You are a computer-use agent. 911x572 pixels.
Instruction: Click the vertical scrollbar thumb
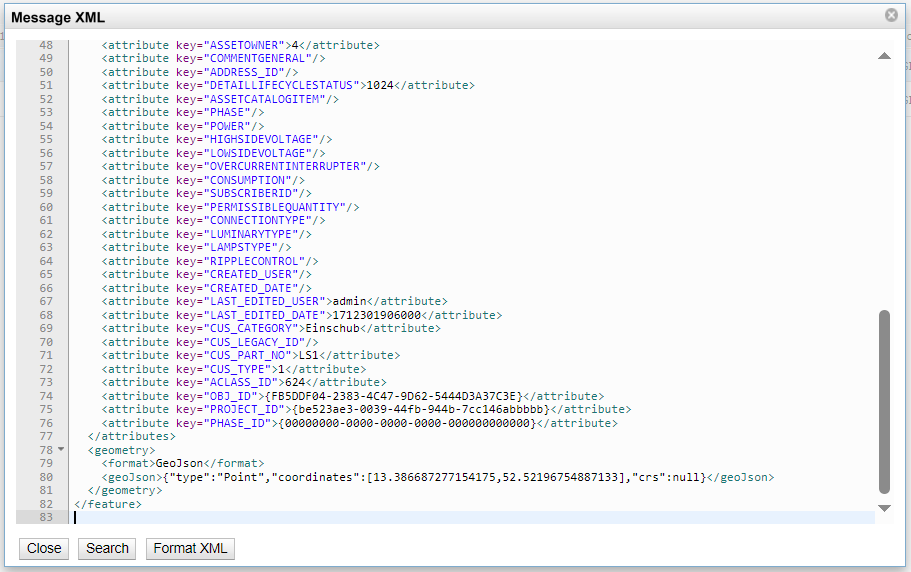coord(884,402)
